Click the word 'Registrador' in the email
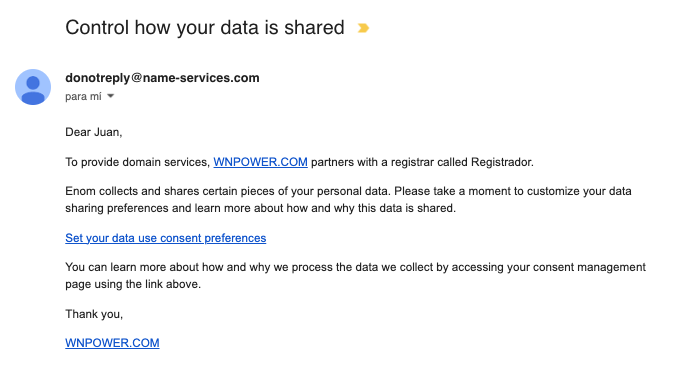The image size is (681, 374). coord(502,162)
